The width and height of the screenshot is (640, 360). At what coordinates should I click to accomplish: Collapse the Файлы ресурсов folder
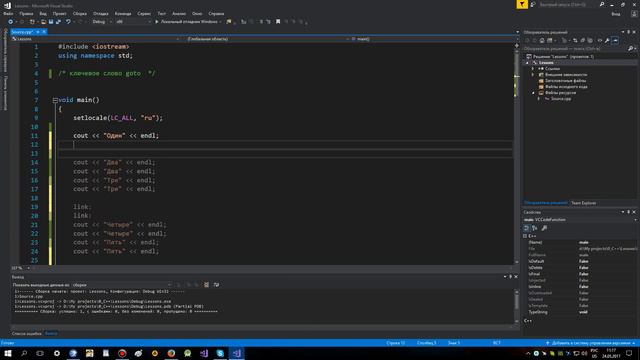pyautogui.click(x=533, y=93)
